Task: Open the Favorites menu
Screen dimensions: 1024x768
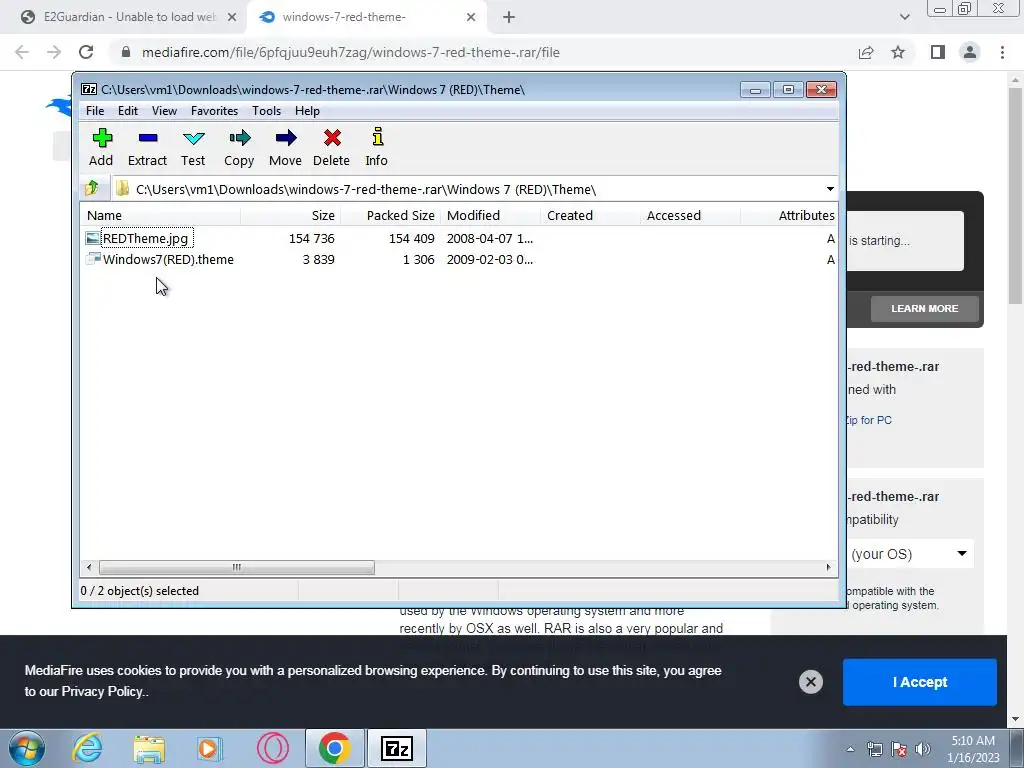Action: (214, 111)
